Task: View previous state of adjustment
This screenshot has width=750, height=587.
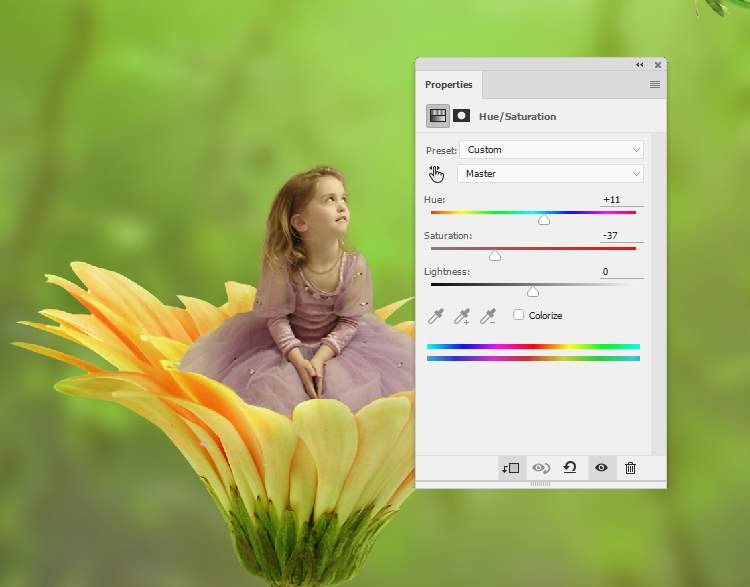Action: pos(541,468)
